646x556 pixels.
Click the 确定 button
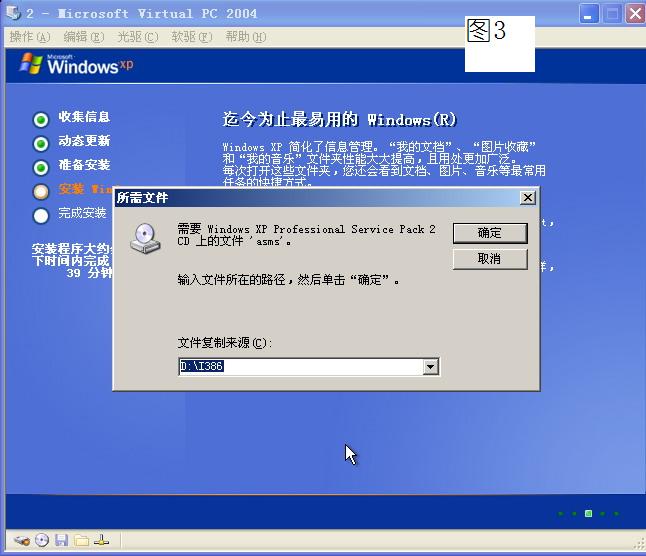pyautogui.click(x=490, y=233)
